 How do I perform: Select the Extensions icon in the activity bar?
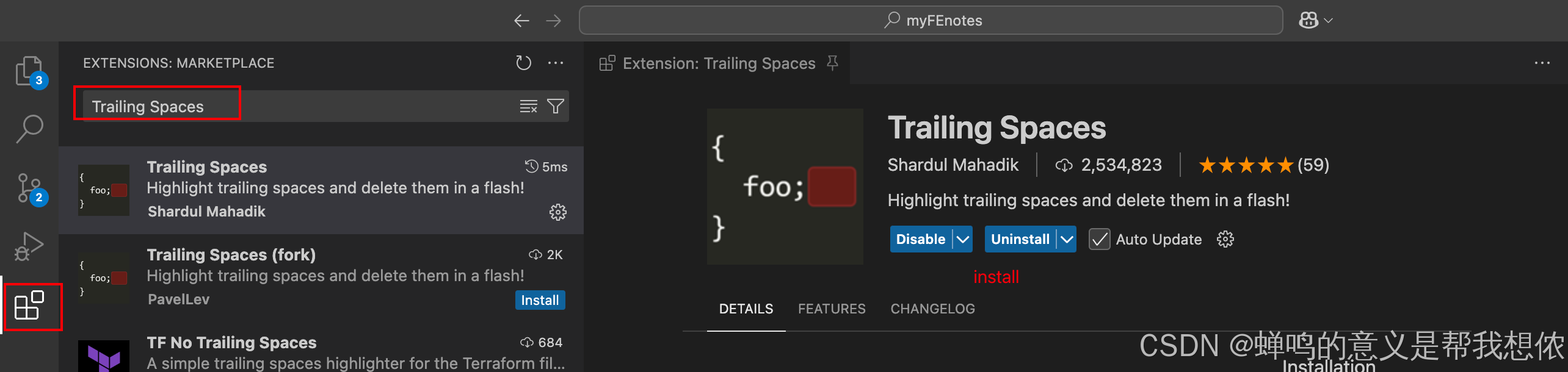click(30, 307)
